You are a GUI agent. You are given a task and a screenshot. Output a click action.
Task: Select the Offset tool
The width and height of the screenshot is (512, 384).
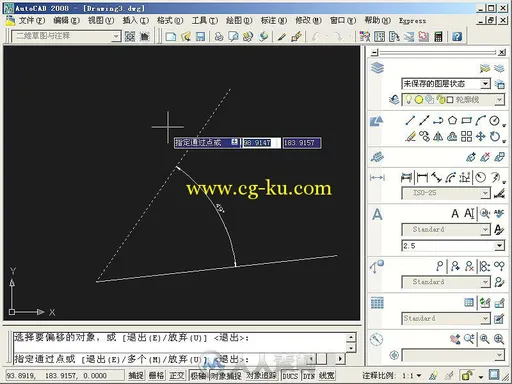tap(452, 136)
